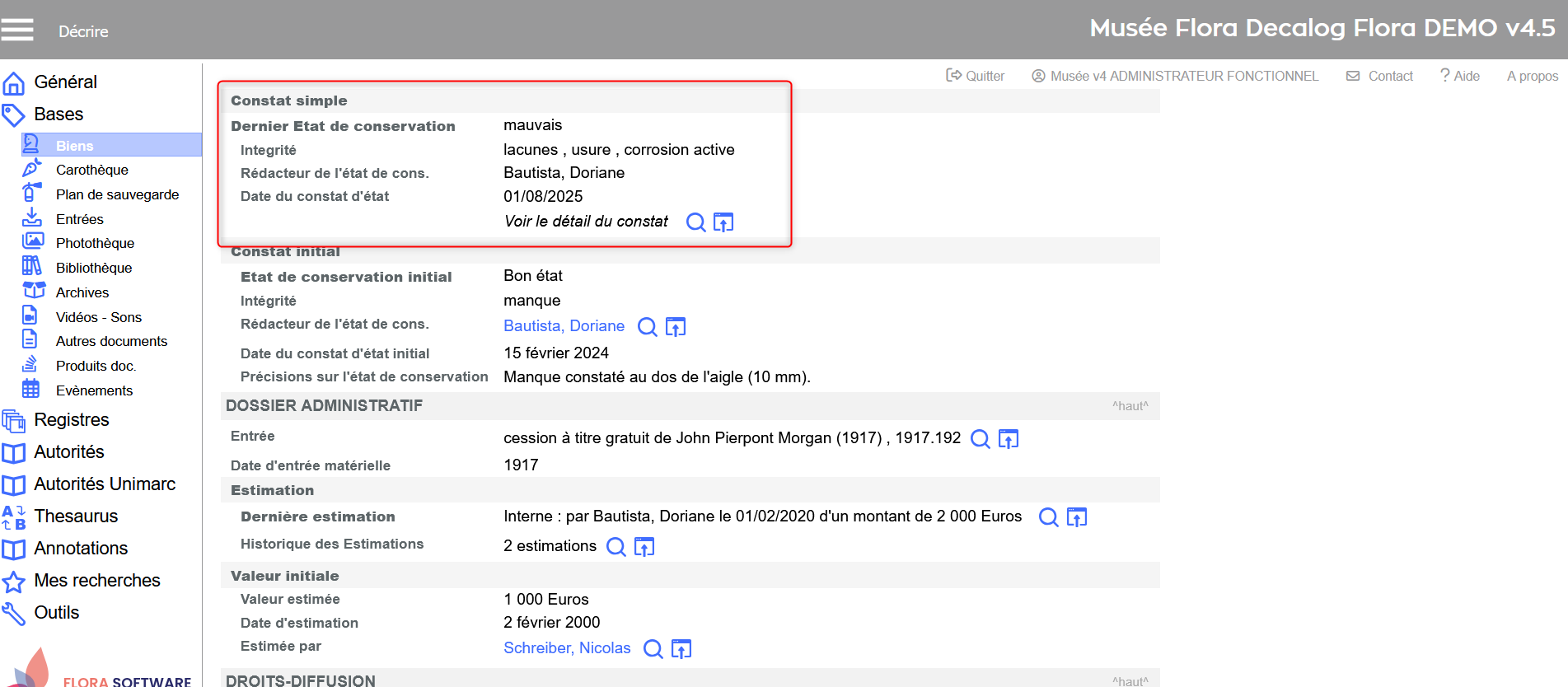The height and width of the screenshot is (687, 1568).
Task: Click magnifier next to Bautista, Doriane link
Action: 648,327
